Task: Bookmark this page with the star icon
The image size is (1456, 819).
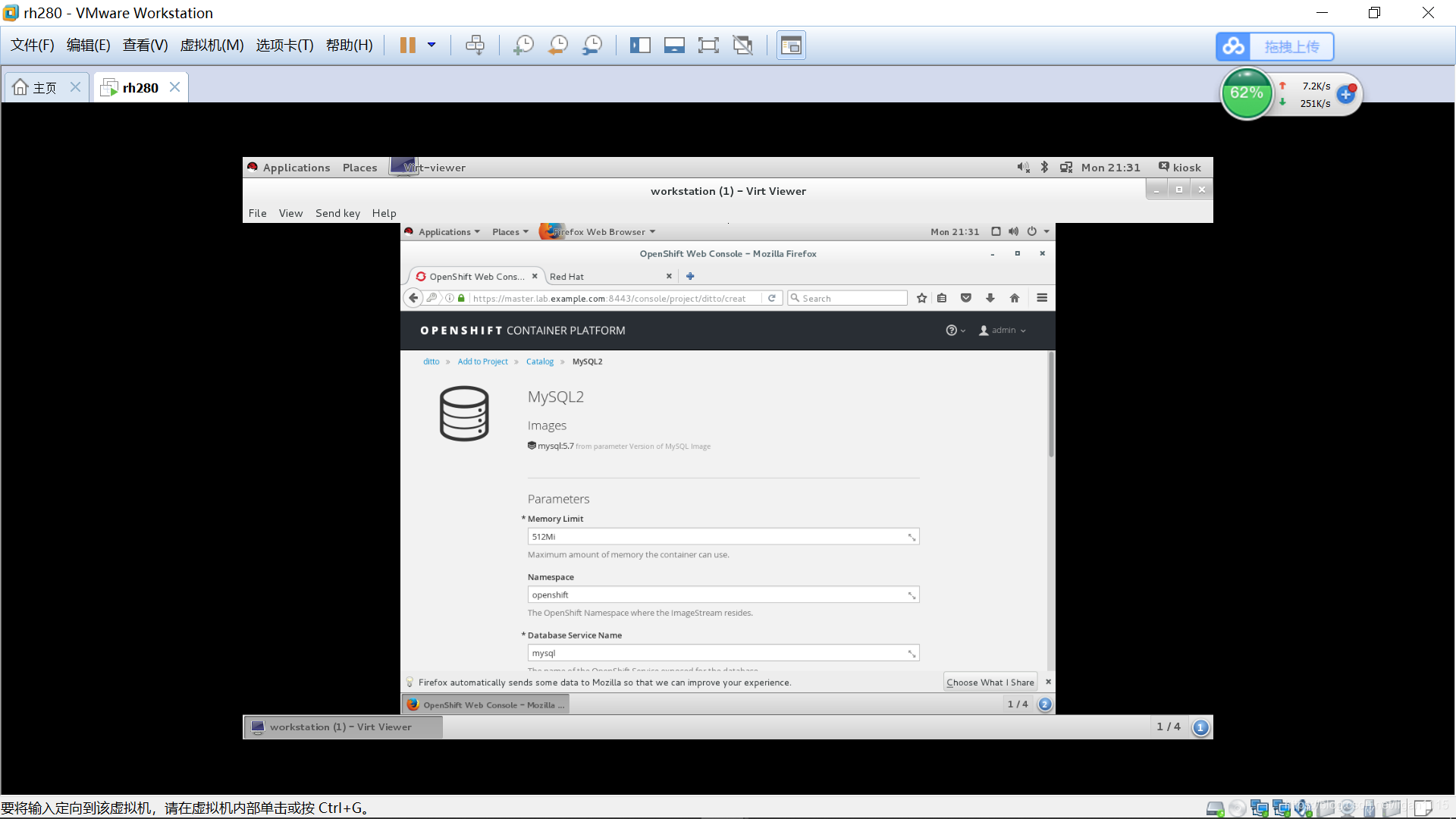Action: pos(921,298)
